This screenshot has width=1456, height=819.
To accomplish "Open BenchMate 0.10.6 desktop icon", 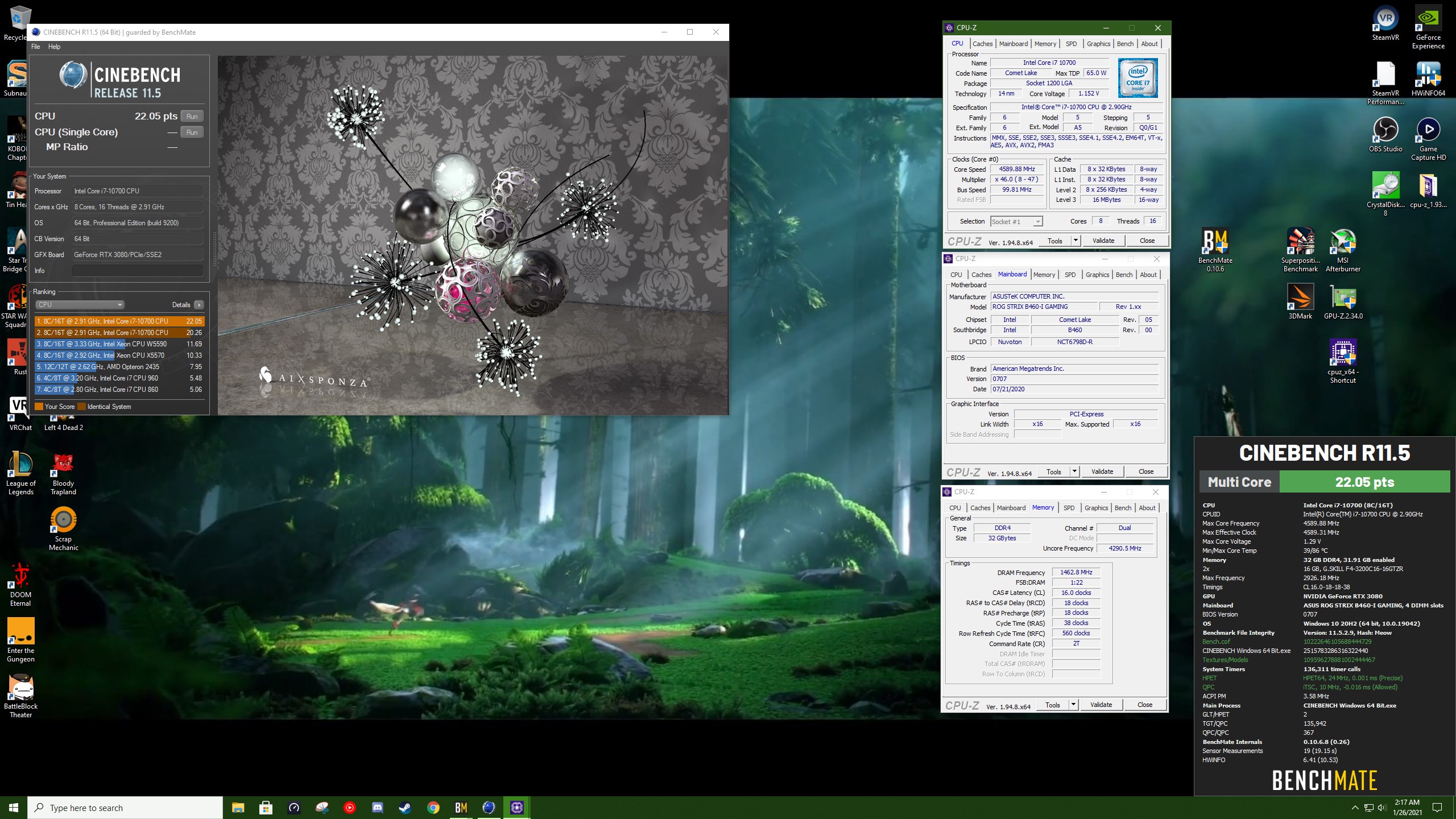I will pos(1215,250).
